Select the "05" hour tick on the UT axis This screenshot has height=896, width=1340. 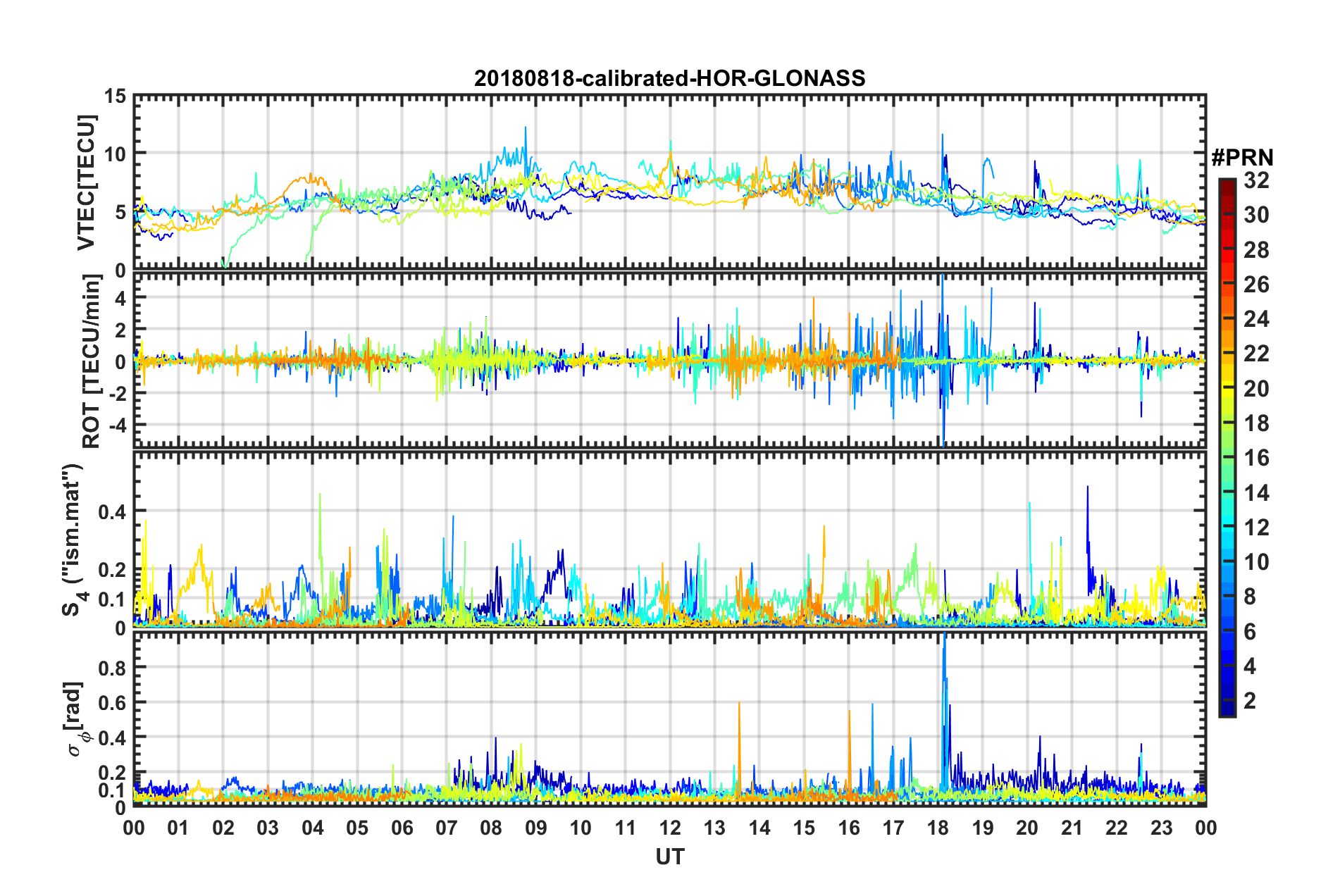pyautogui.click(x=357, y=828)
